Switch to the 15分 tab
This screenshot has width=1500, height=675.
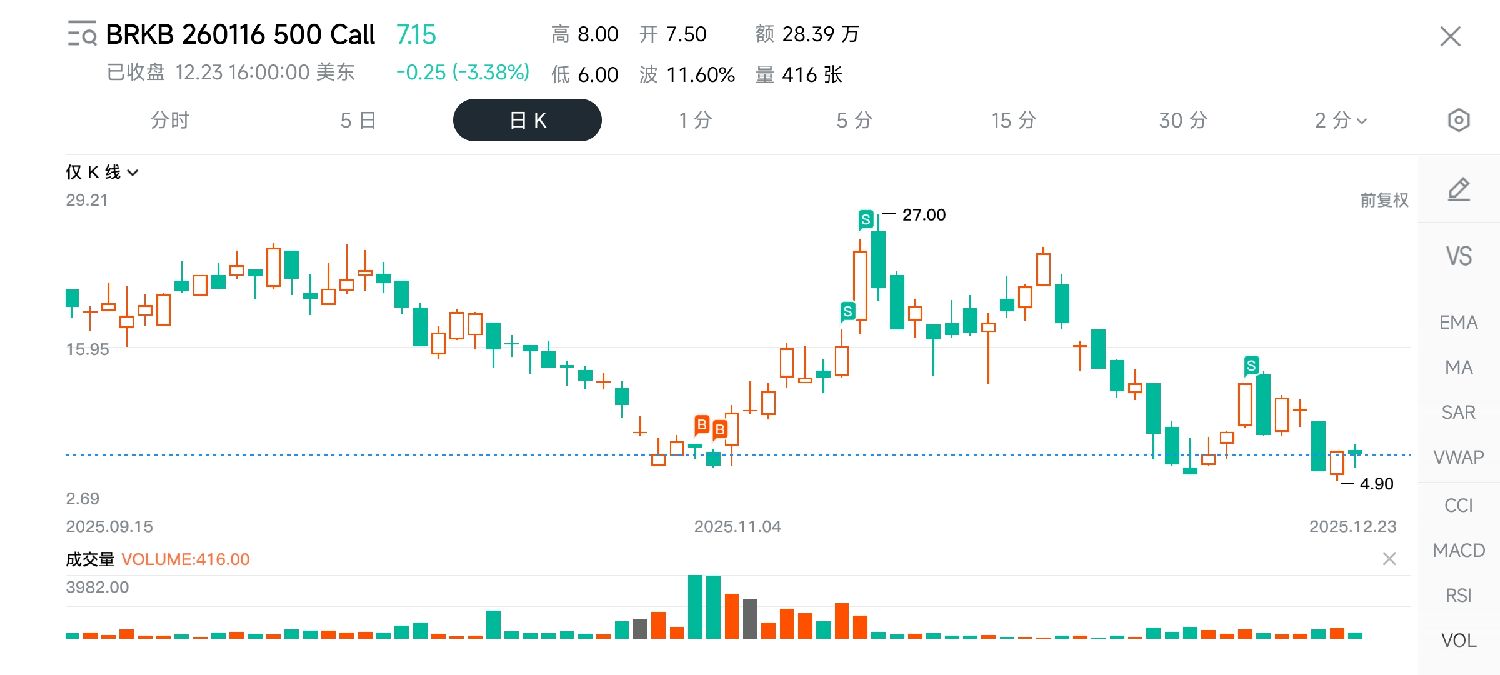point(1014,121)
